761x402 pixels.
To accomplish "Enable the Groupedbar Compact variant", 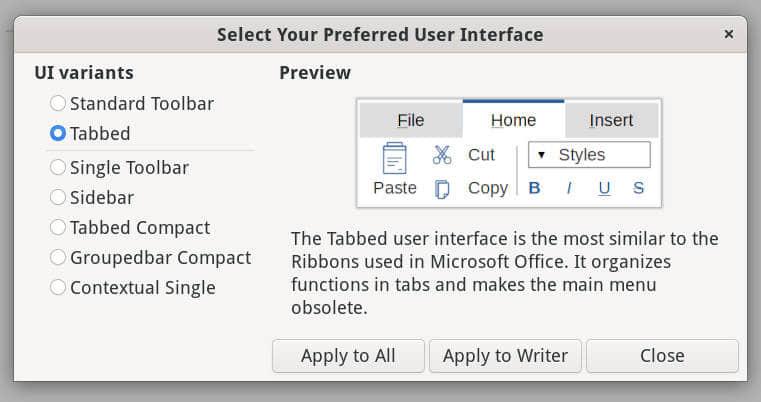I will coord(58,258).
